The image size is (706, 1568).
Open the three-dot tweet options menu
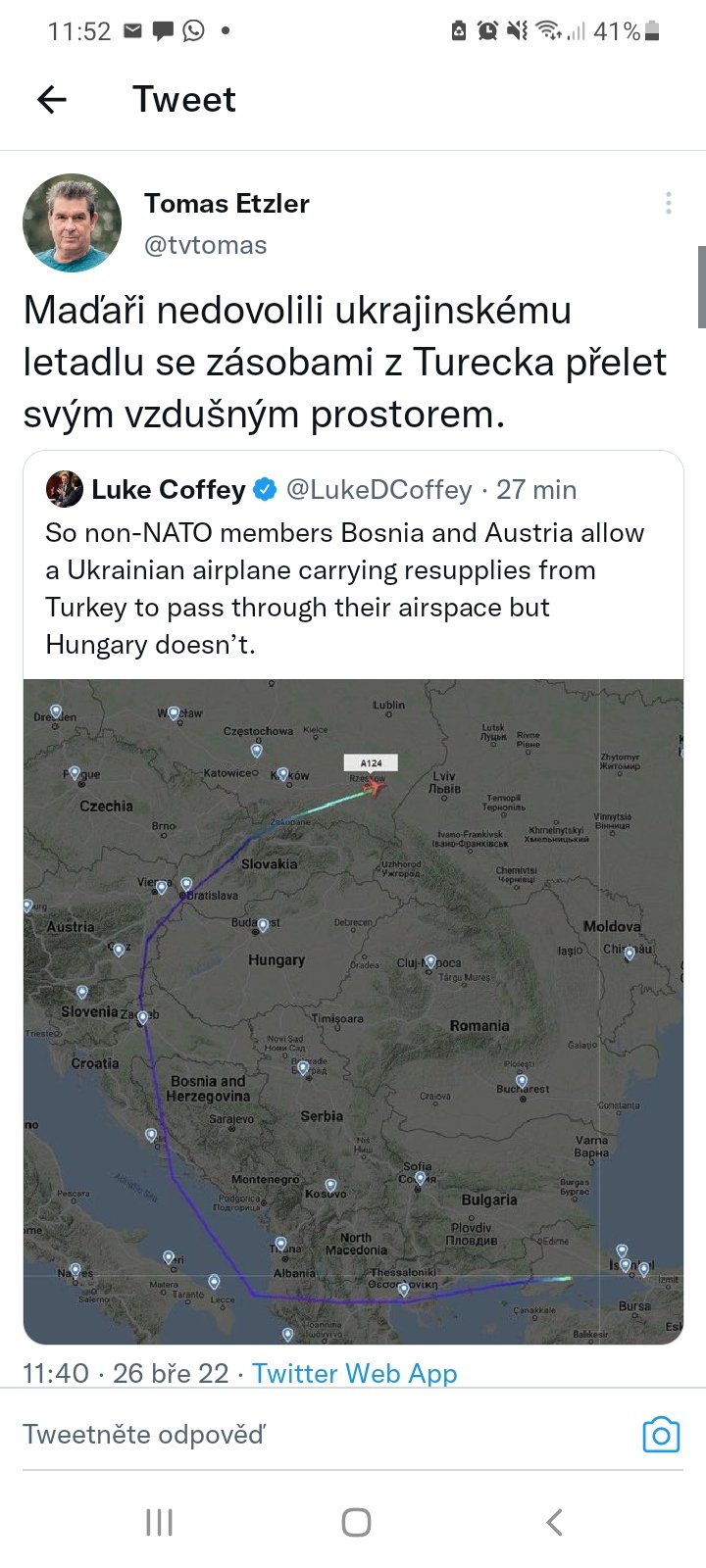668,203
